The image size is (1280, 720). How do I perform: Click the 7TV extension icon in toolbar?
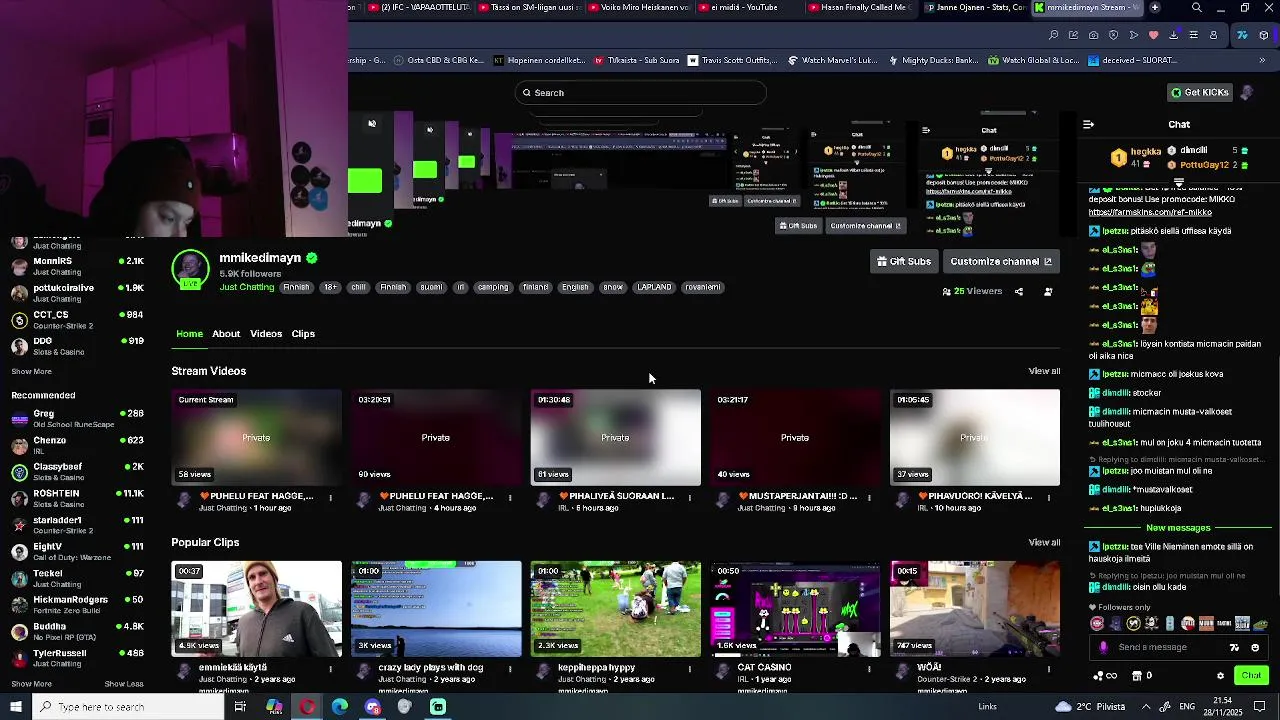coord(1242,35)
